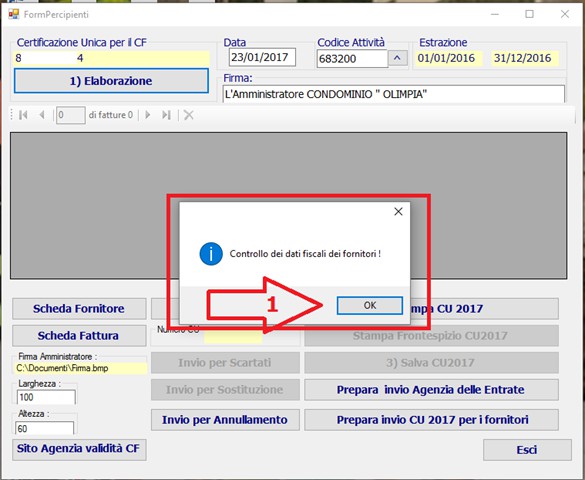
Task: Click into the Data field 23/01/2017
Action: 262,57
